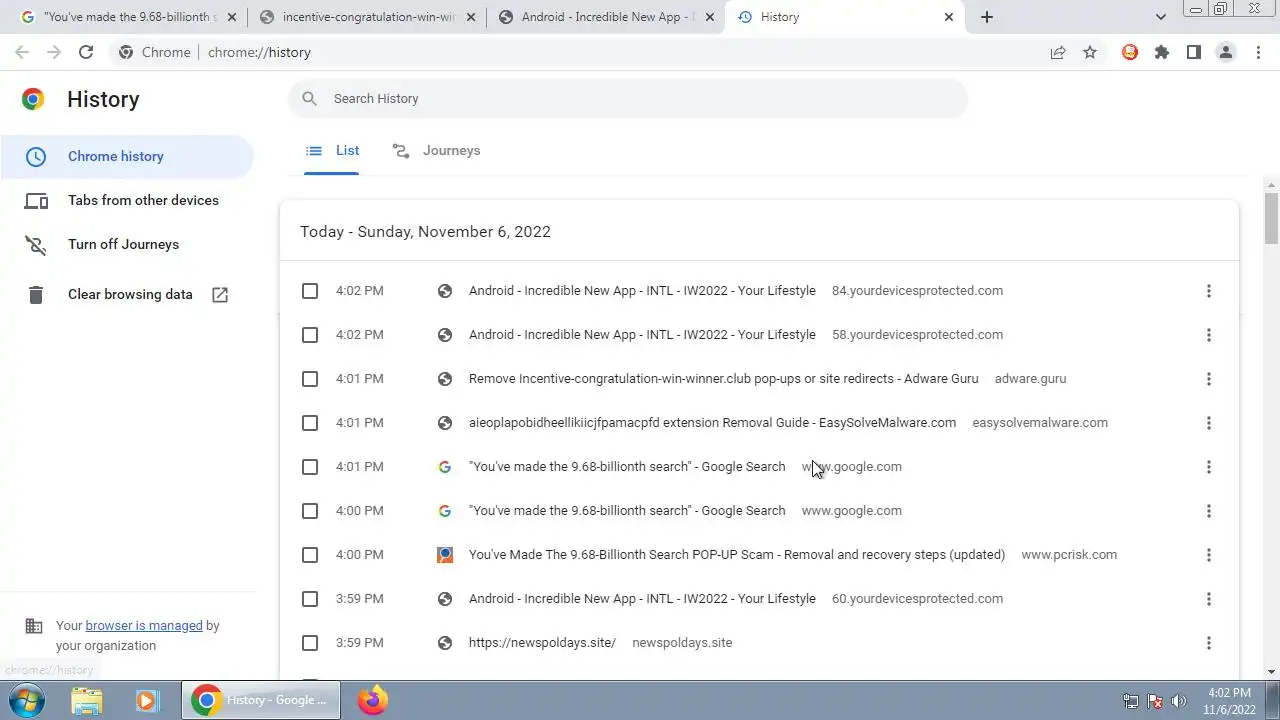Click the Action Center flag tray icon
The height and width of the screenshot is (720, 1280).
tap(1155, 701)
